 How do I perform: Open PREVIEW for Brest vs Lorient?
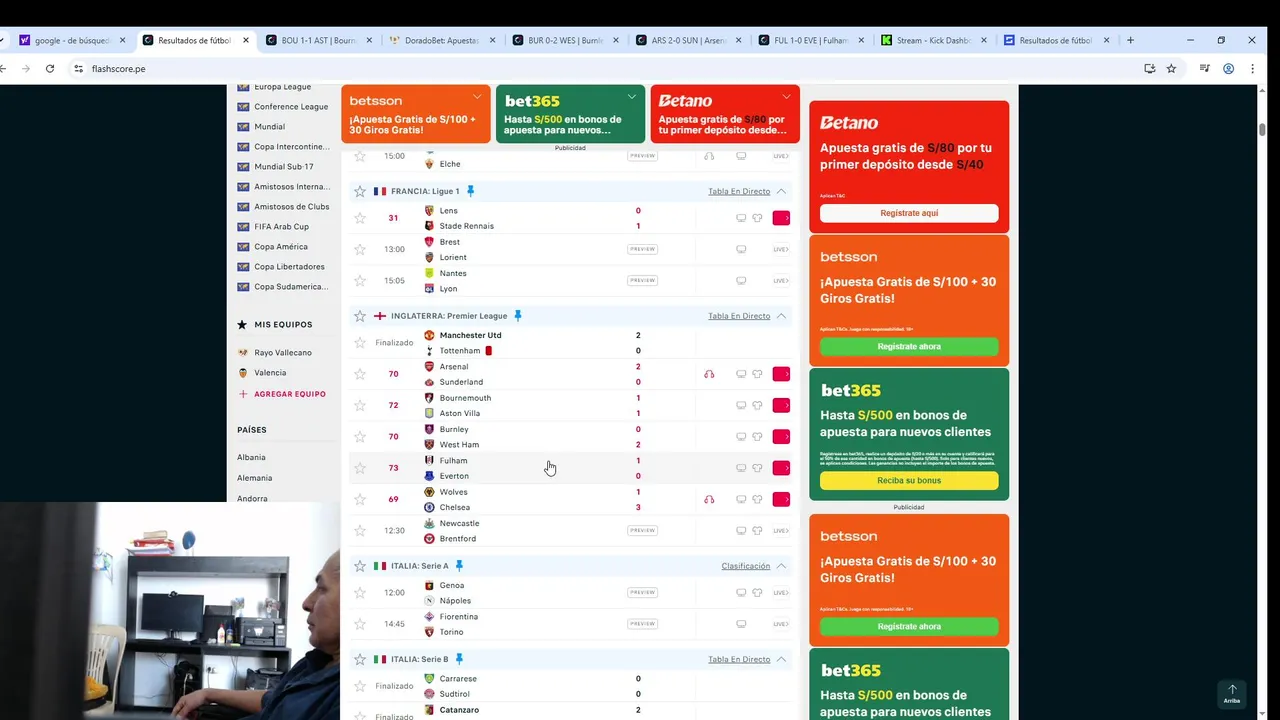pyautogui.click(x=642, y=249)
